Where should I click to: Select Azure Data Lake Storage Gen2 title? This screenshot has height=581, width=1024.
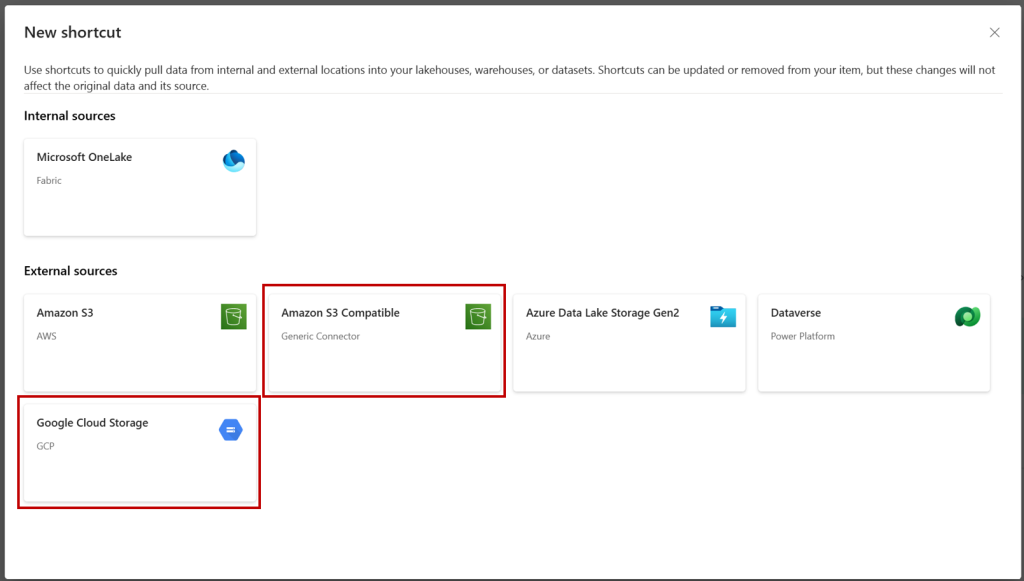602,313
